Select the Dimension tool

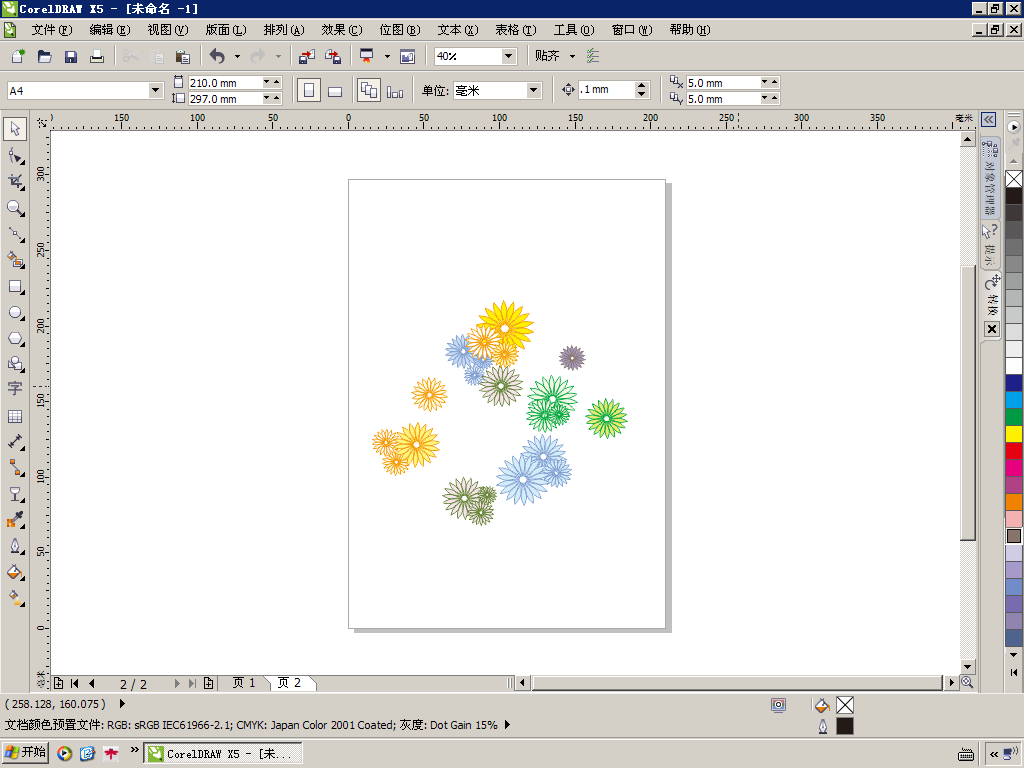tap(15, 441)
